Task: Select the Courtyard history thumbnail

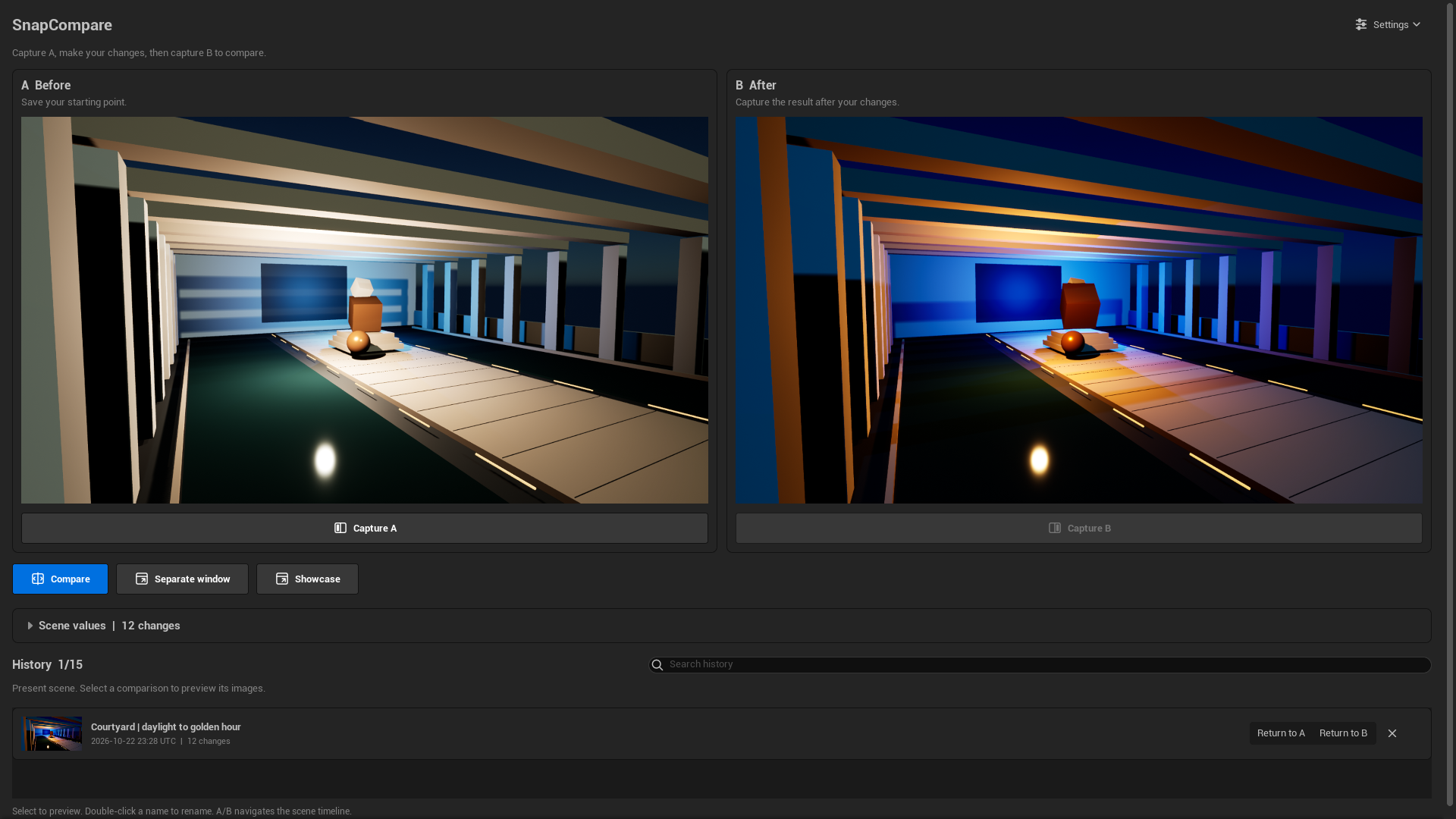Action: point(52,734)
